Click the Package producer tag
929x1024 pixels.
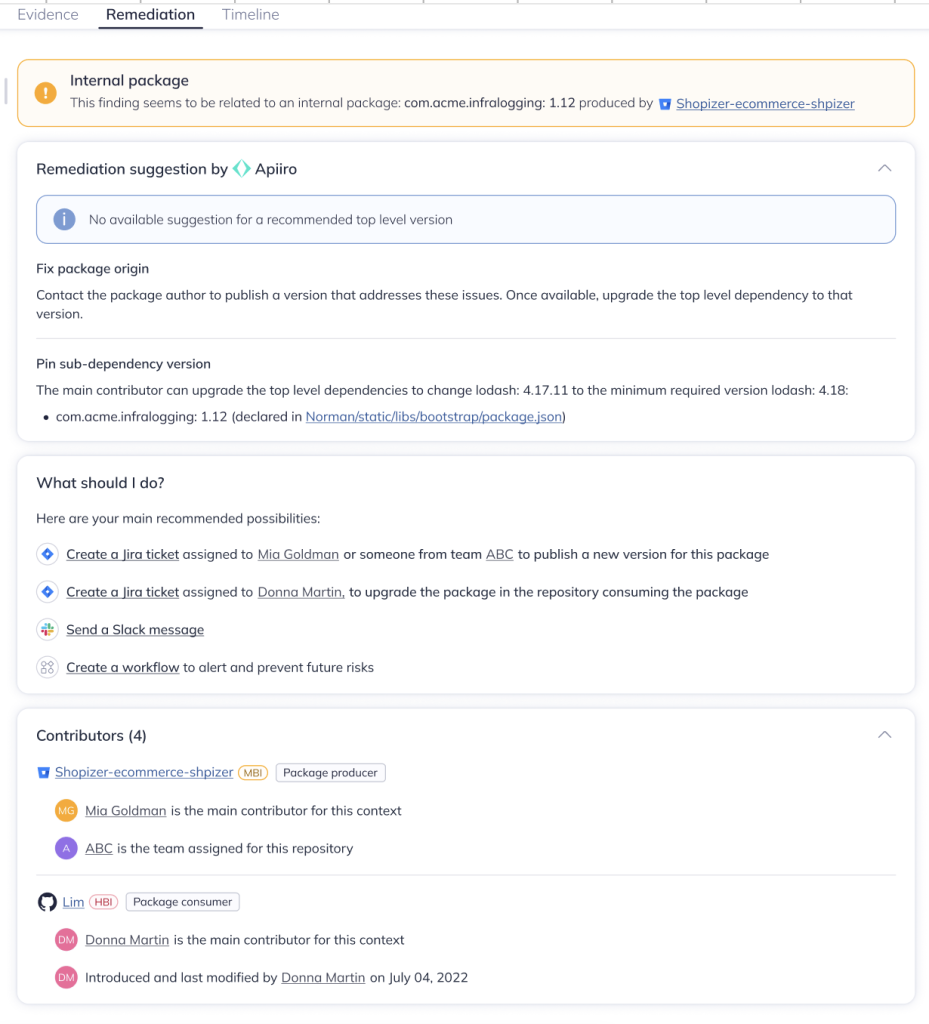(330, 773)
